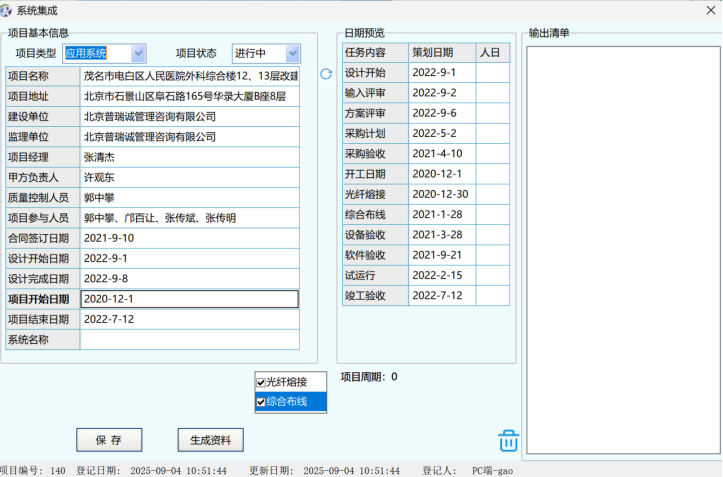Screen dimensions: 723x477
Task: Click inside the 输出清单 list box
Action: point(623,250)
